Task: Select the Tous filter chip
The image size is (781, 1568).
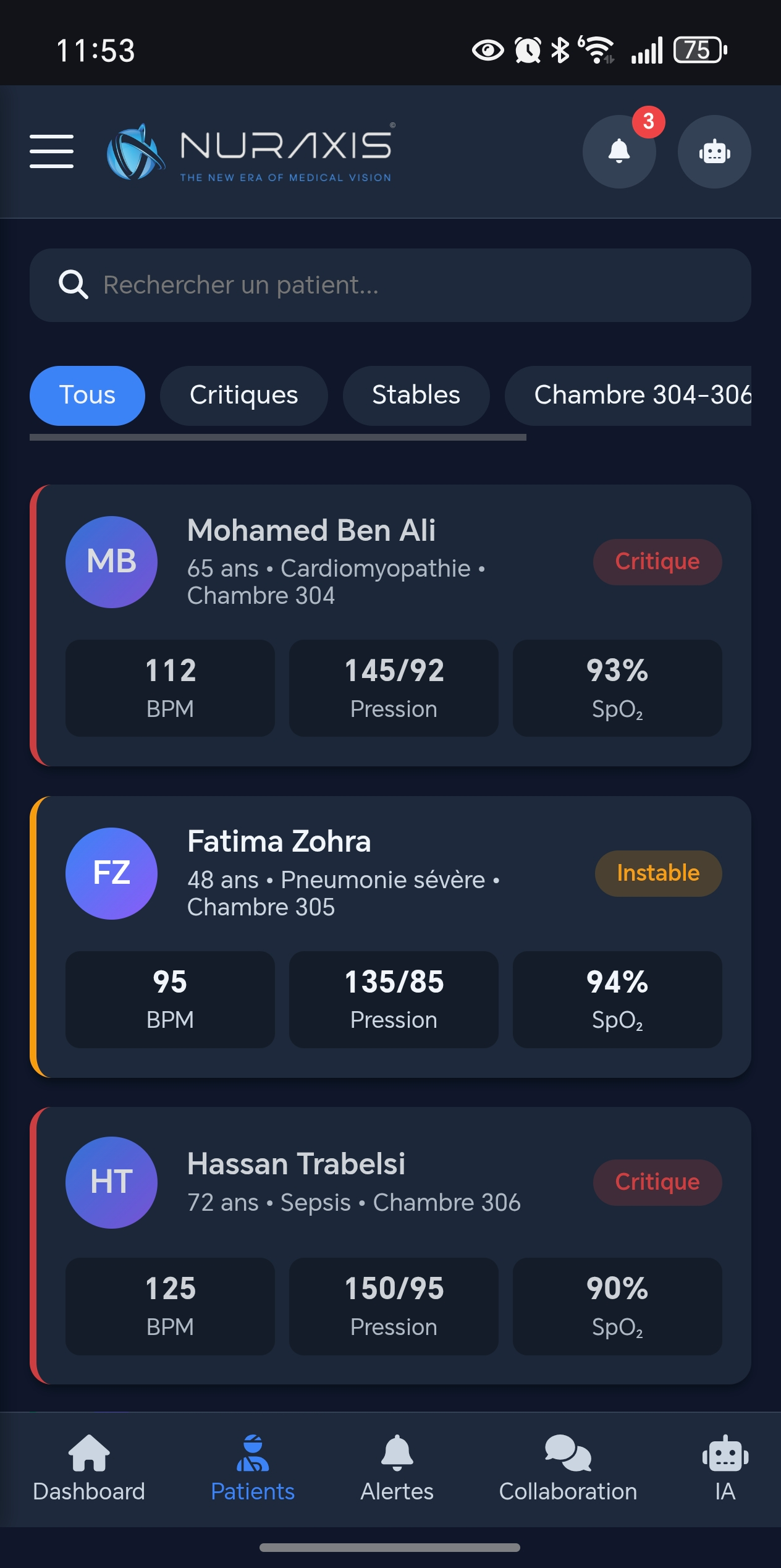Action: click(x=87, y=396)
